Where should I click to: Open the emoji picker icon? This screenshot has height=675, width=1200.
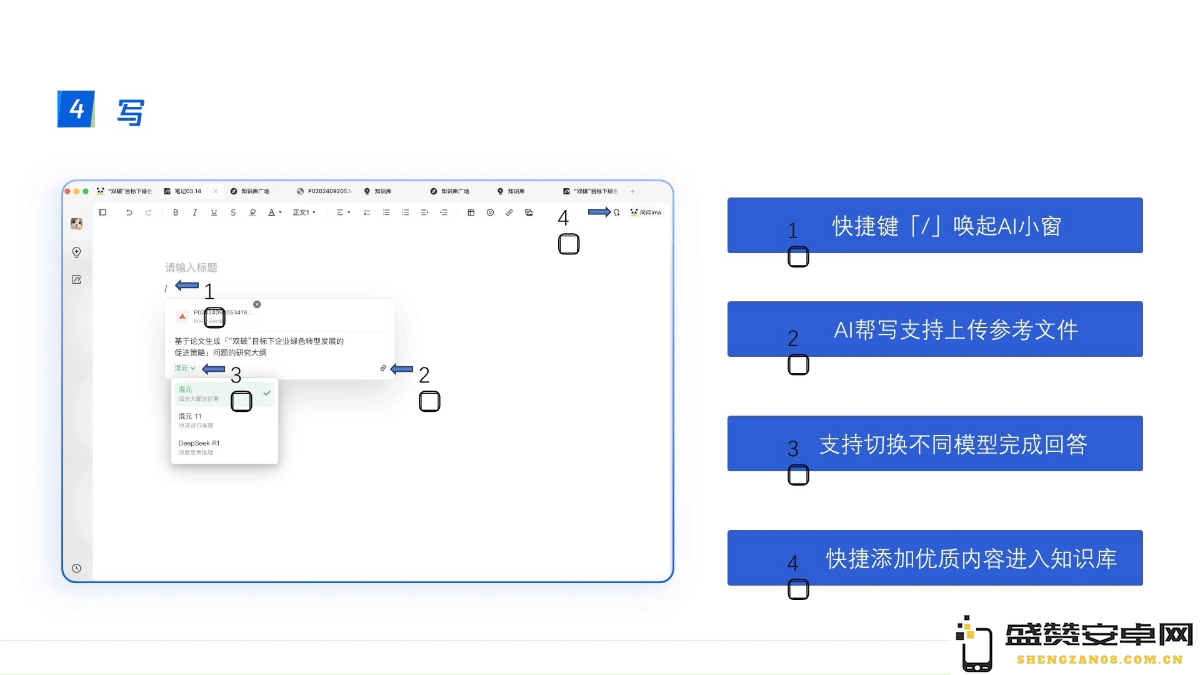tap(490, 212)
